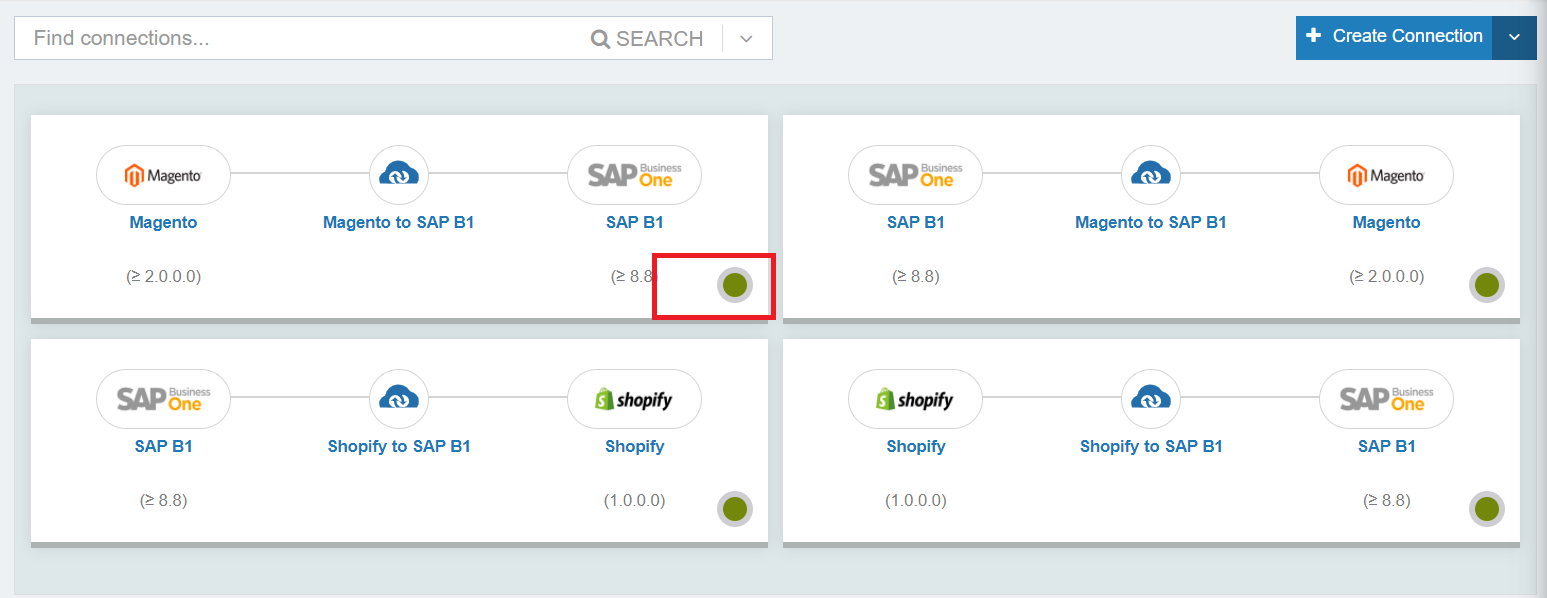Click Magento logo in top-right connection card
Image resolution: width=1547 pixels, height=598 pixels.
tap(1386, 175)
